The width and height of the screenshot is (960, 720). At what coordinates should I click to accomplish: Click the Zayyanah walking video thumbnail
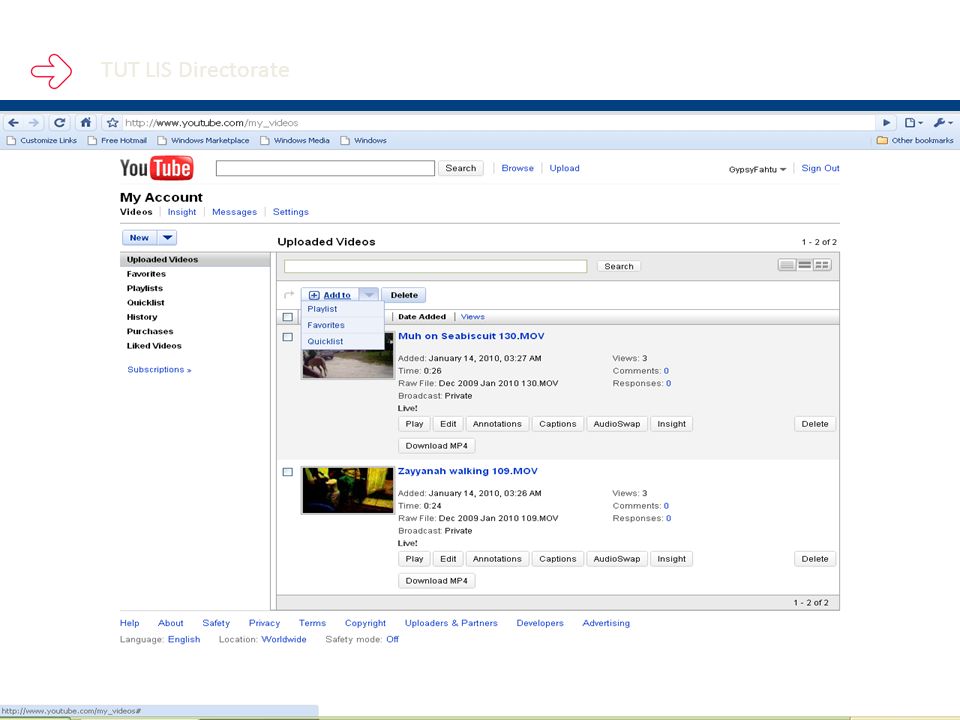click(348, 490)
